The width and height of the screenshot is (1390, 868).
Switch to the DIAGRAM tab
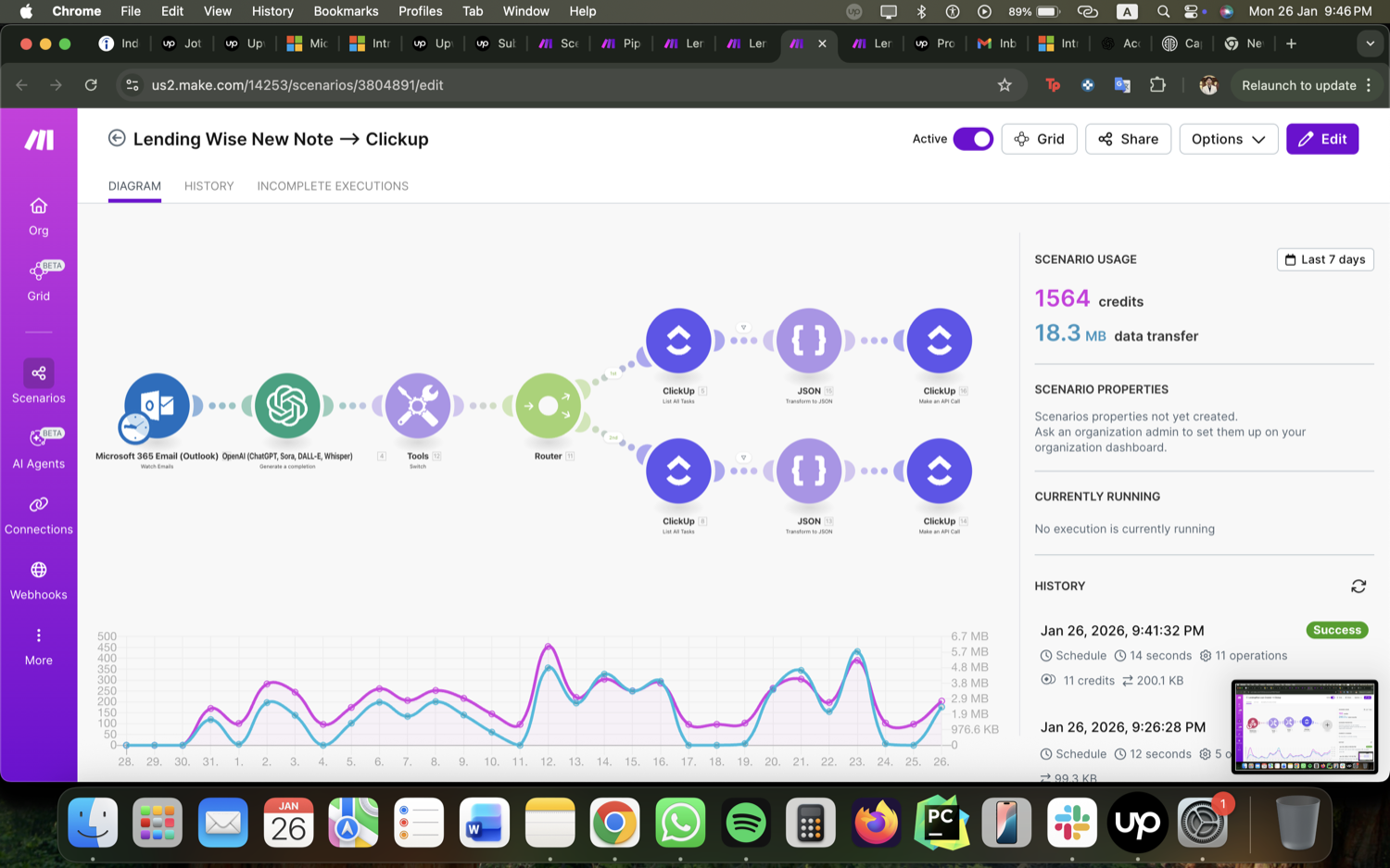coord(134,186)
